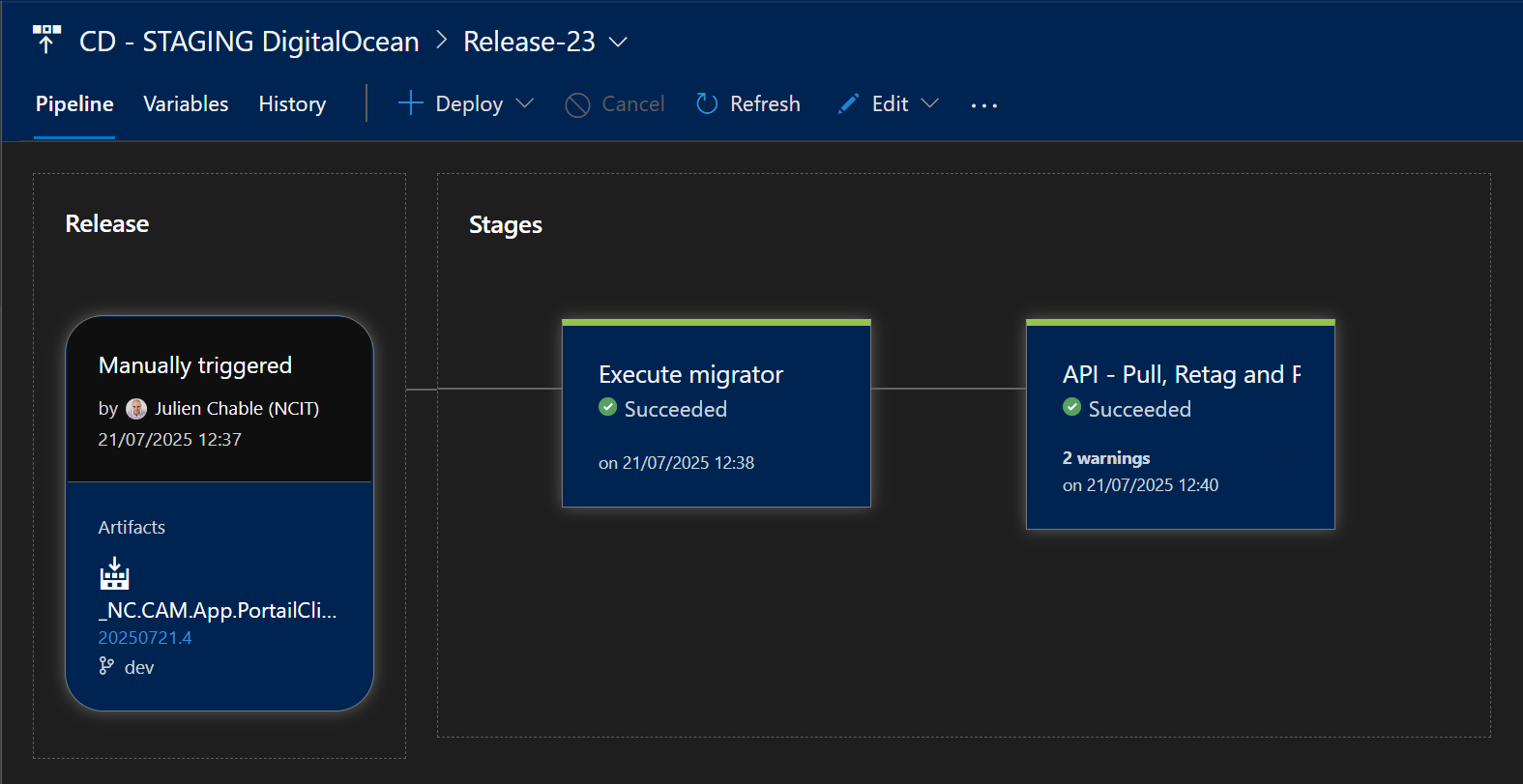Expand the Release-23 dropdown chevron
This screenshot has width=1523, height=784.
coord(618,43)
